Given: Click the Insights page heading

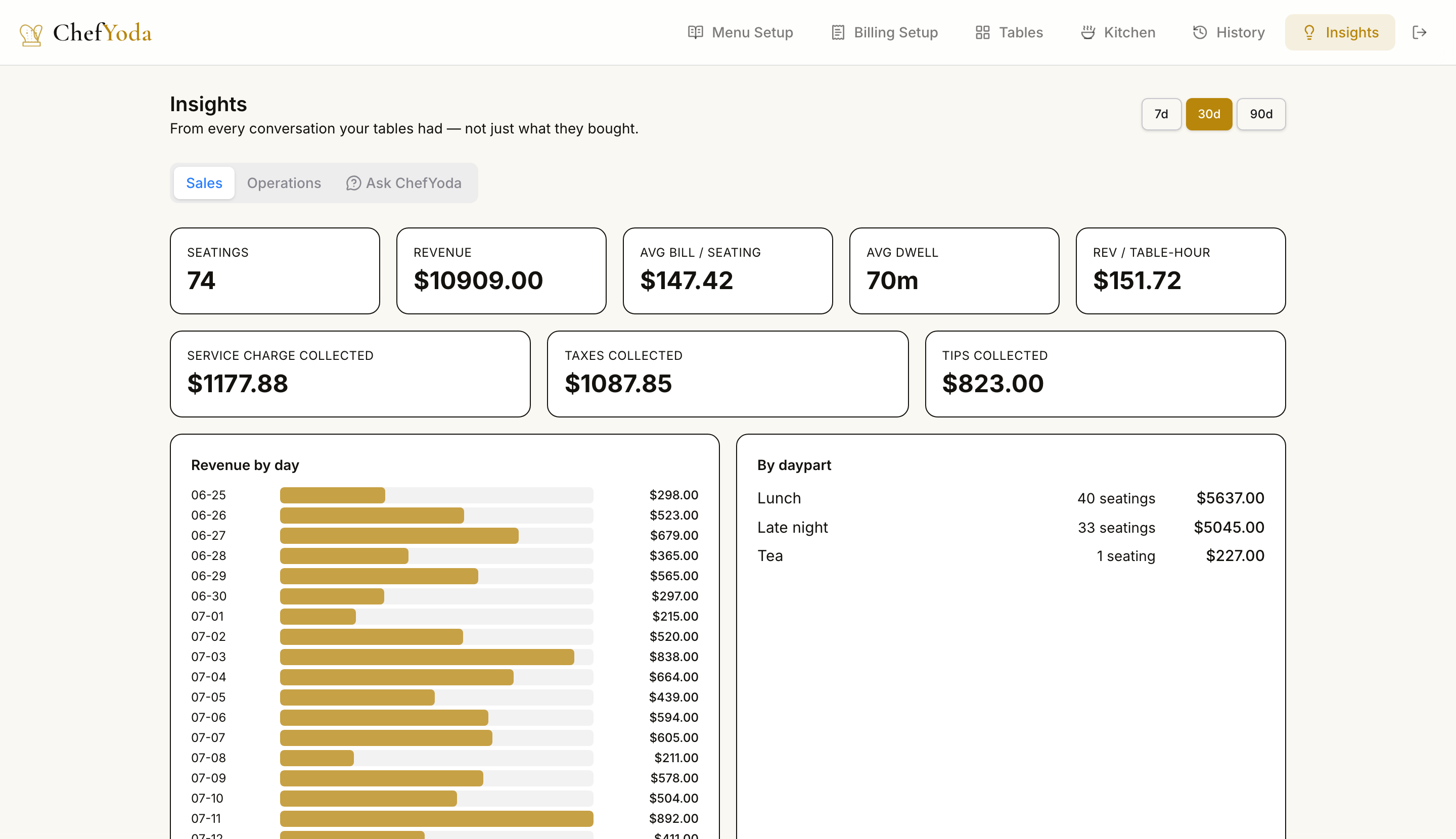Looking at the screenshot, I should [x=208, y=104].
